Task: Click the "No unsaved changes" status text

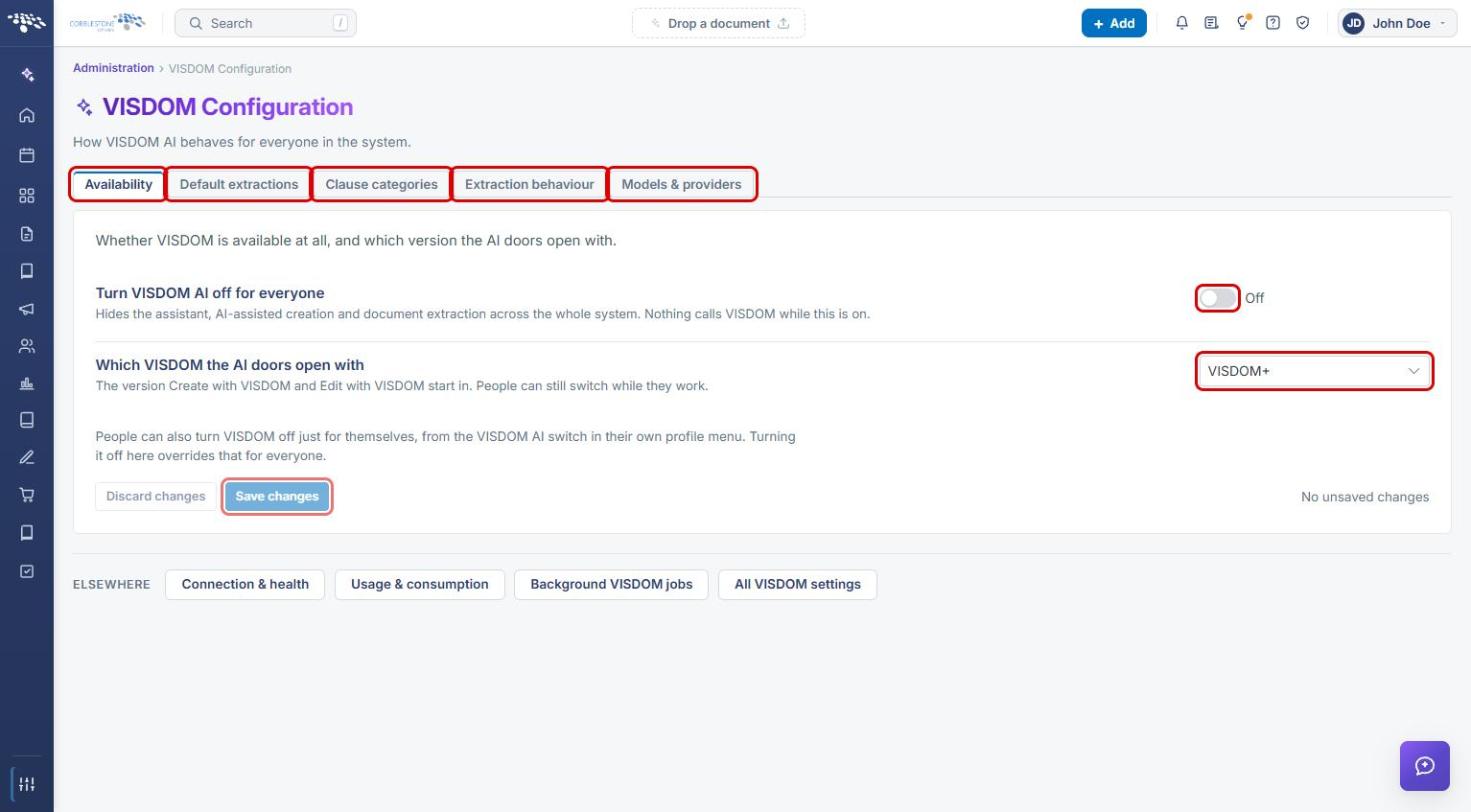Action: point(1365,497)
